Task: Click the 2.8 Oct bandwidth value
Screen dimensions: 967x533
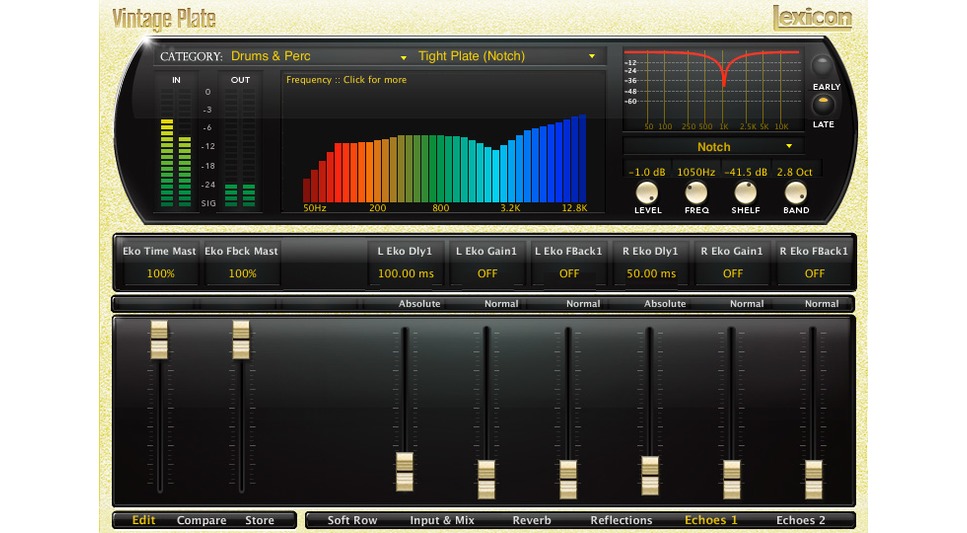Action: pyautogui.click(x=794, y=172)
